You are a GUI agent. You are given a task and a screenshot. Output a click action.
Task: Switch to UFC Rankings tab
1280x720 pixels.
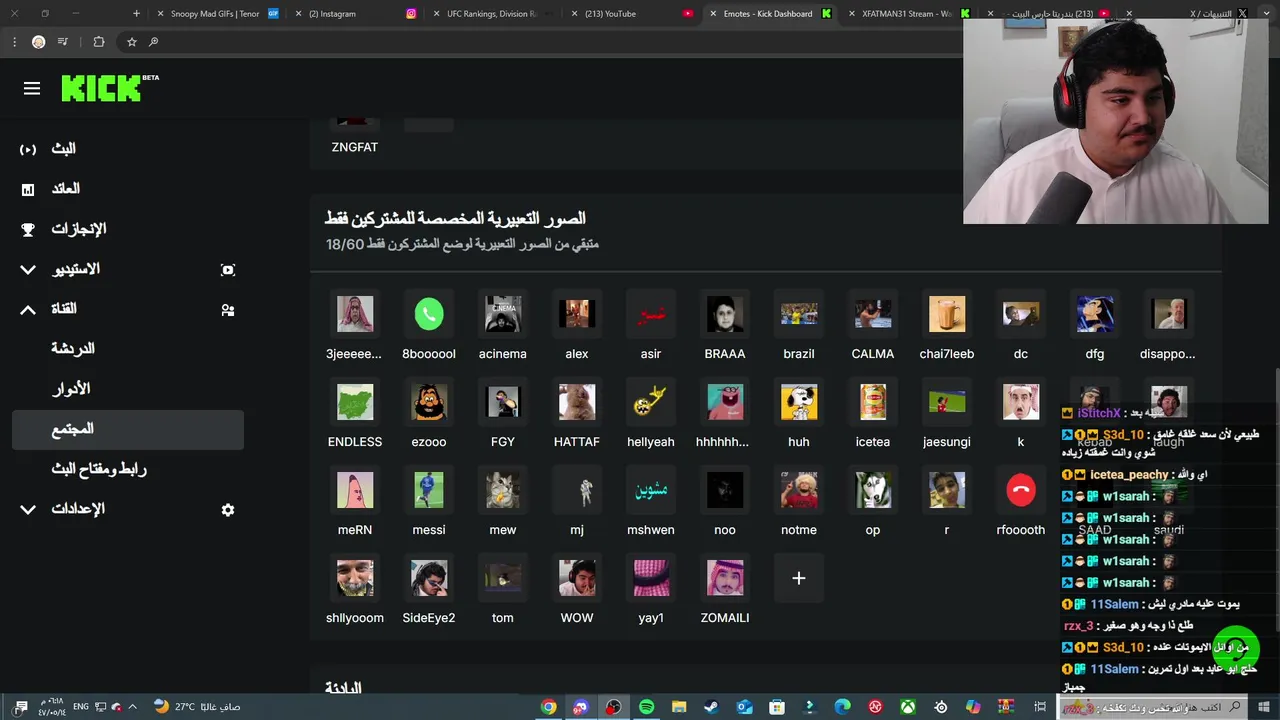coord(493,14)
